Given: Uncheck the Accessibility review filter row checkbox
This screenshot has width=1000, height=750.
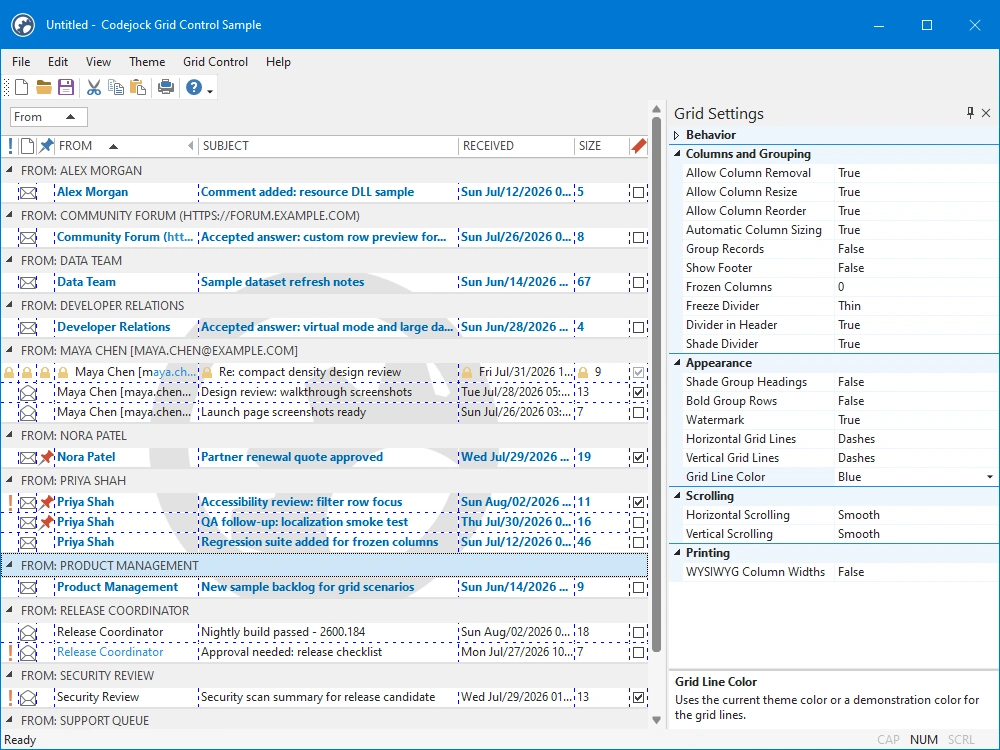Looking at the screenshot, I should tap(638, 503).
